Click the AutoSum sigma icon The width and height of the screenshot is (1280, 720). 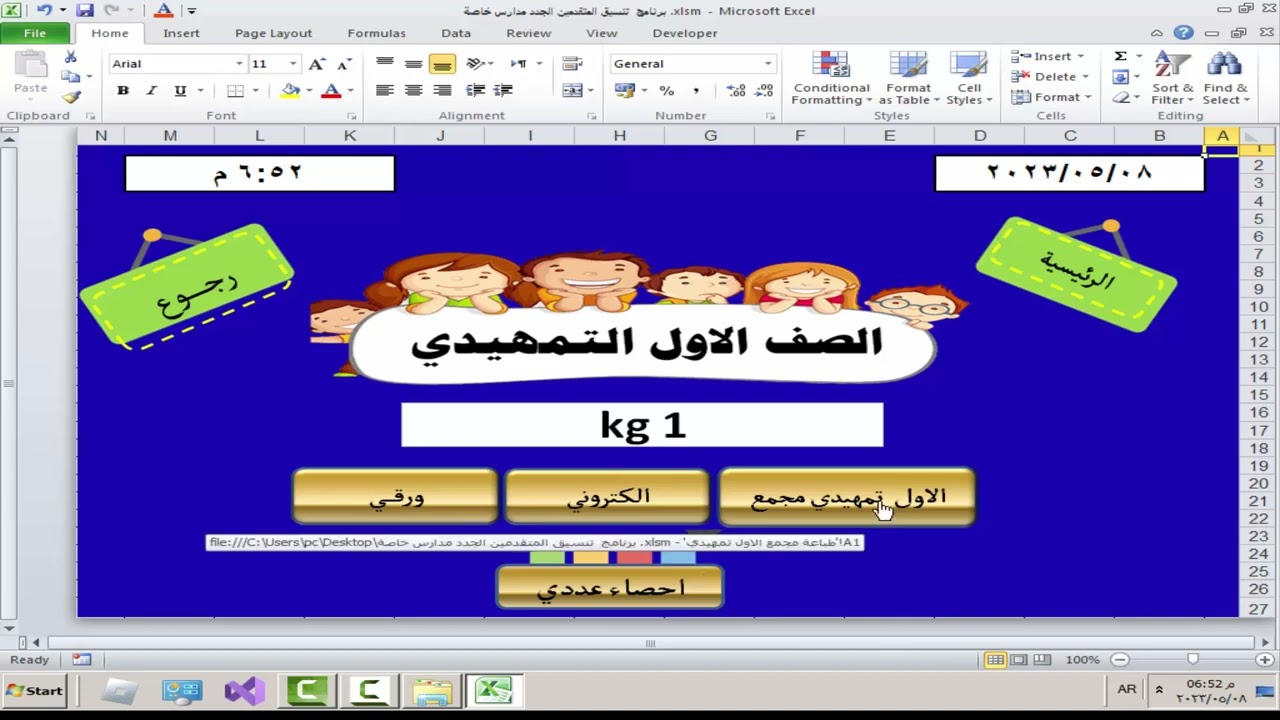[1121, 57]
